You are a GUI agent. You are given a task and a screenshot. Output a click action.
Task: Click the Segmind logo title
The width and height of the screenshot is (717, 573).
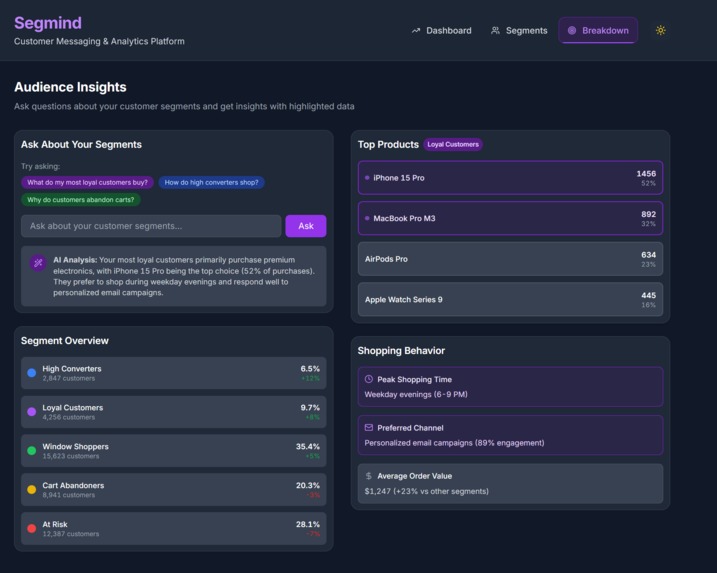tap(48, 23)
